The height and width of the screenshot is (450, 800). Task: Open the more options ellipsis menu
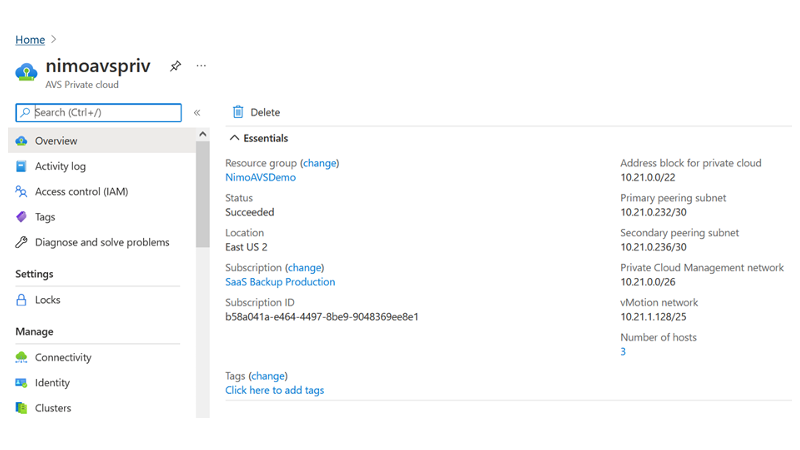point(201,66)
